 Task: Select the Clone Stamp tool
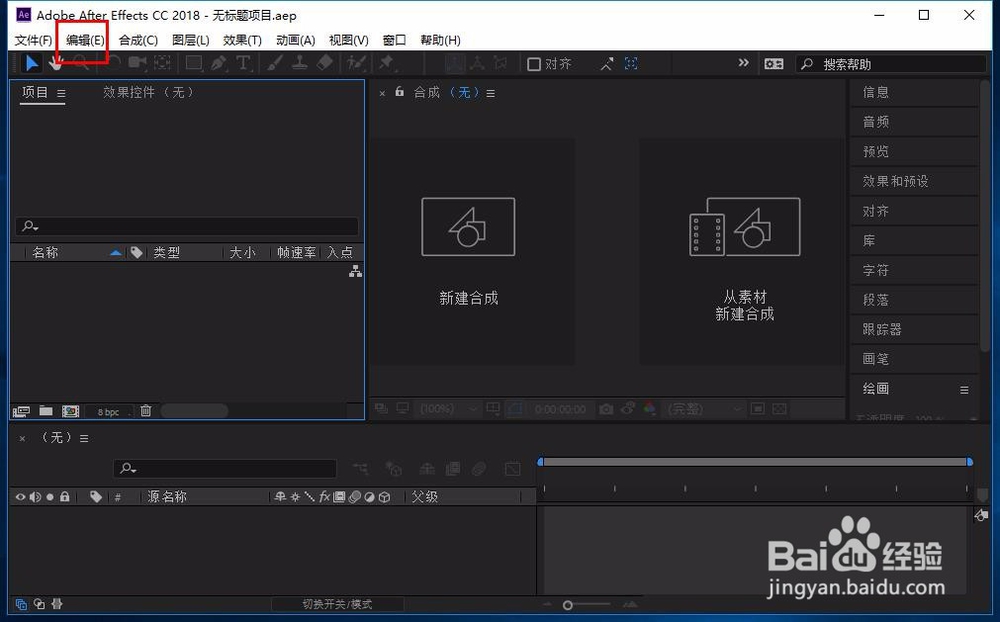coord(299,63)
